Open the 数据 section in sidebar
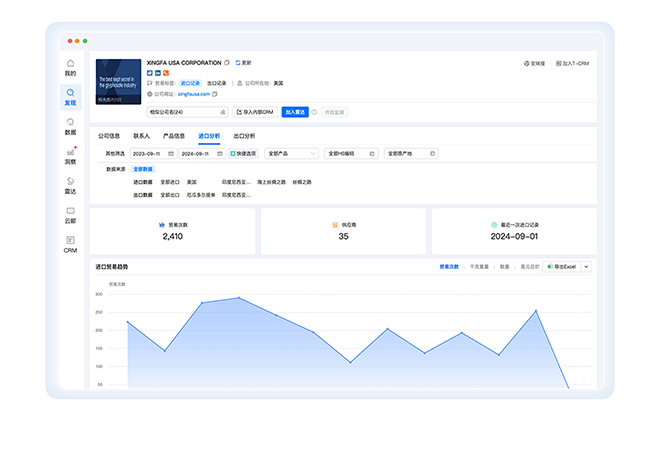Image resolution: width=660 pixels, height=450 pixels. click(x=70, y=126)
